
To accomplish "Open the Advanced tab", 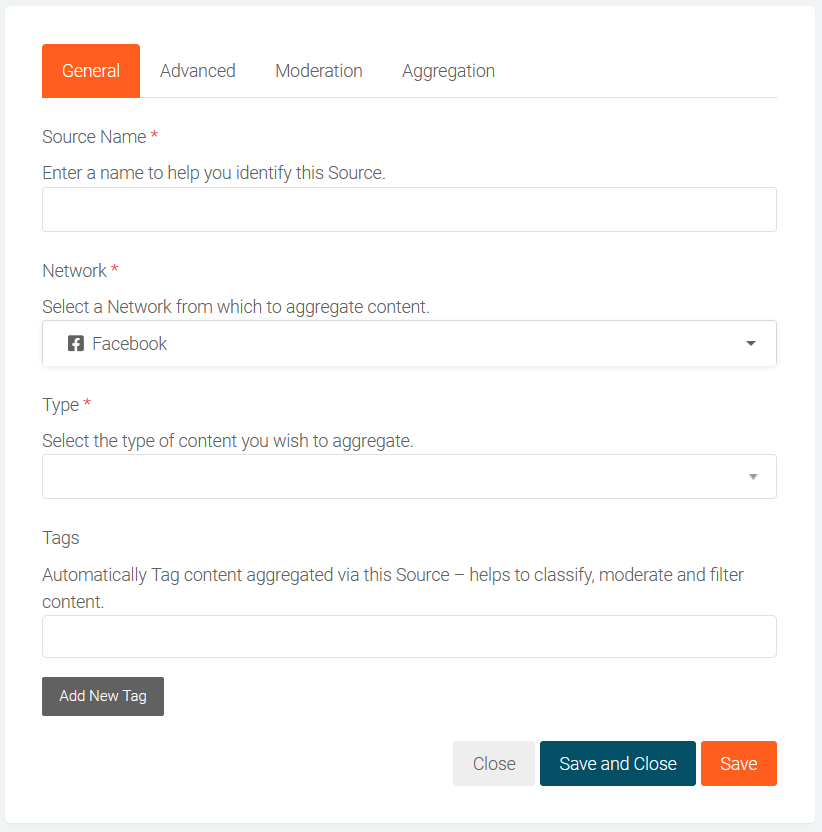I will coord(197,71).
